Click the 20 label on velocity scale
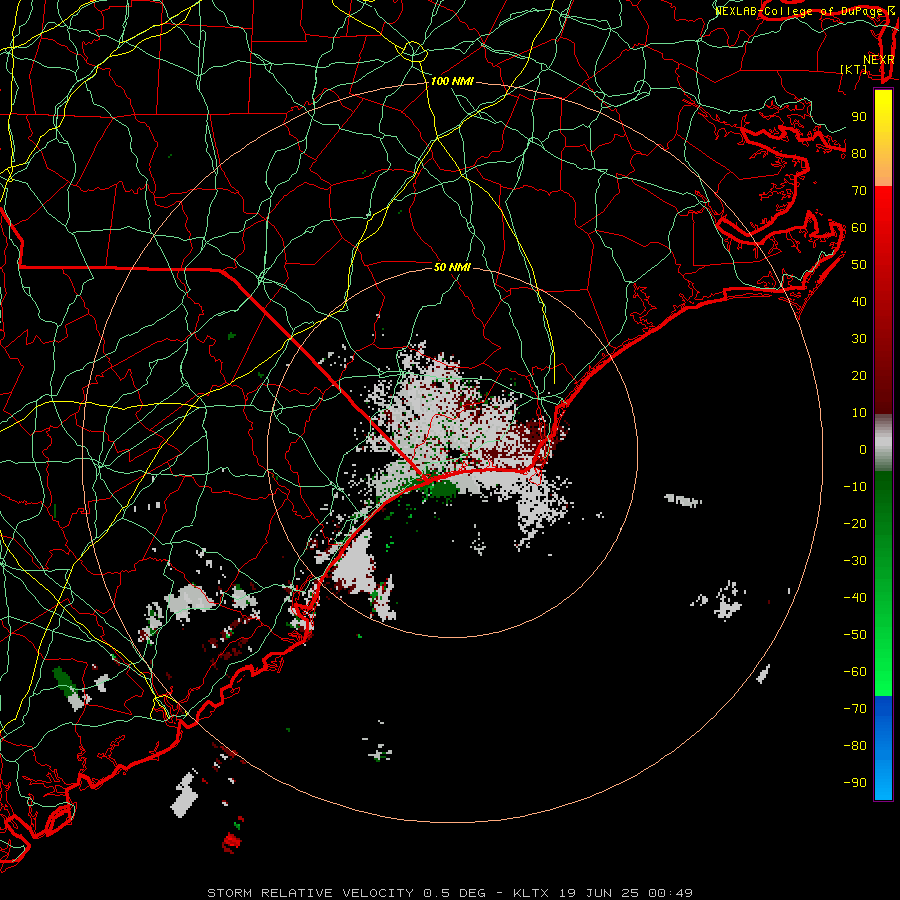Viewport: 900px width, 900px height. pyautogui.click(x=859, y=375)
